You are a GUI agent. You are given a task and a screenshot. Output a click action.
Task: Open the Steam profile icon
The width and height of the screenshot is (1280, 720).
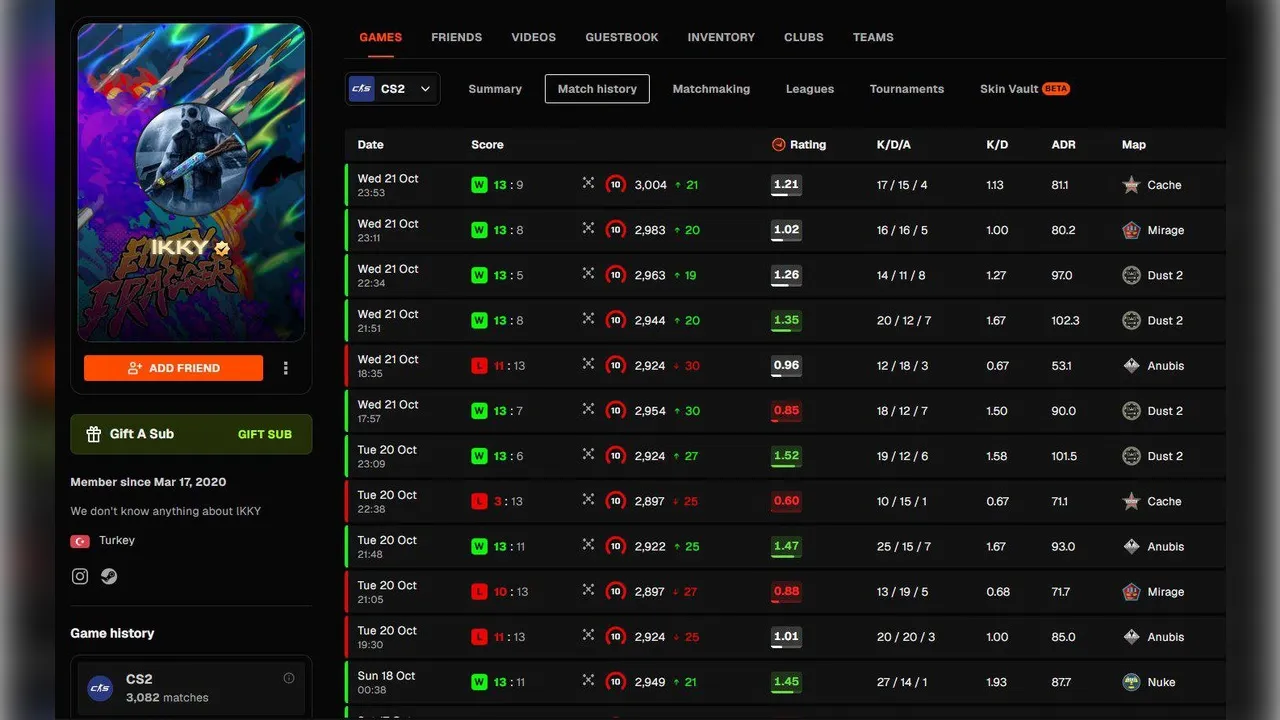click(x=109, y=576)
